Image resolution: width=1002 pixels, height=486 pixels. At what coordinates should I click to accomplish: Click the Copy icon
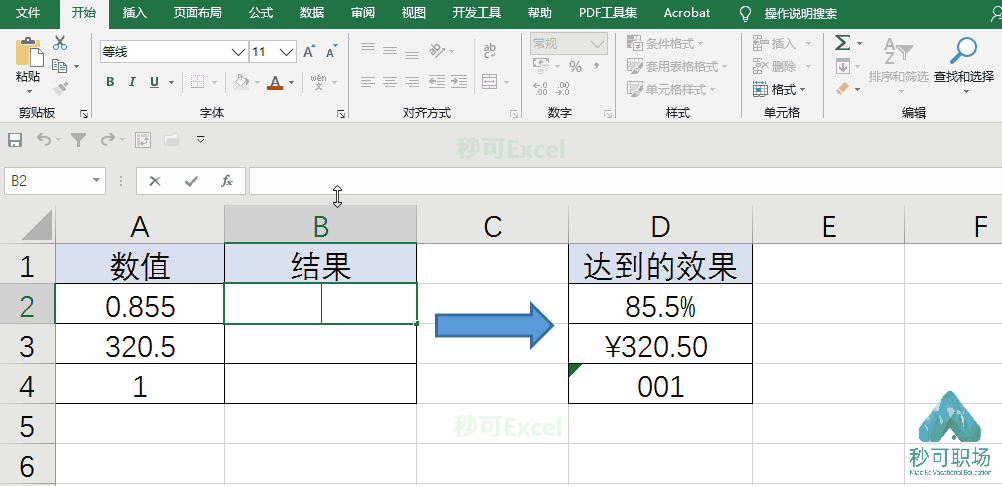pos(59,66)
